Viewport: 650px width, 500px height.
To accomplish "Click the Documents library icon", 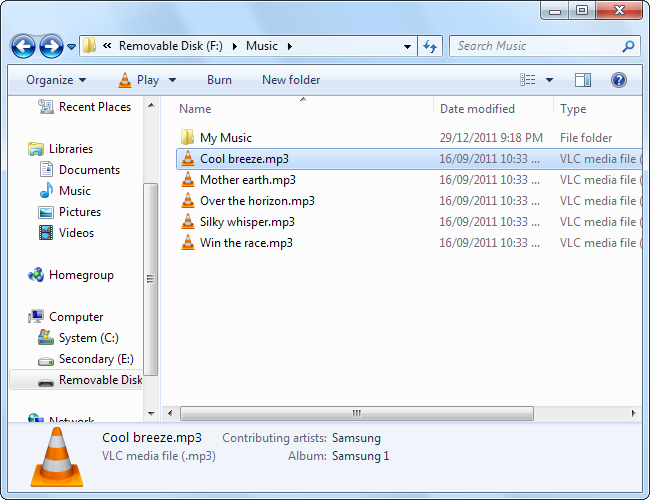I will pos(46,169).
